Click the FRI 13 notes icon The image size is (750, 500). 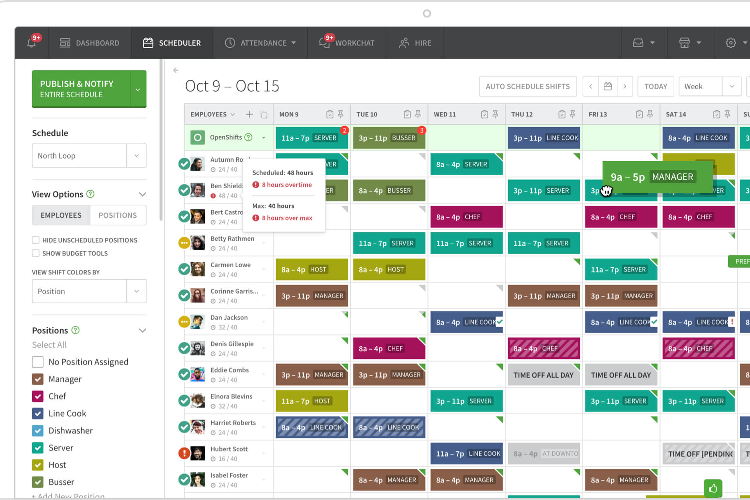pos(639,114)
